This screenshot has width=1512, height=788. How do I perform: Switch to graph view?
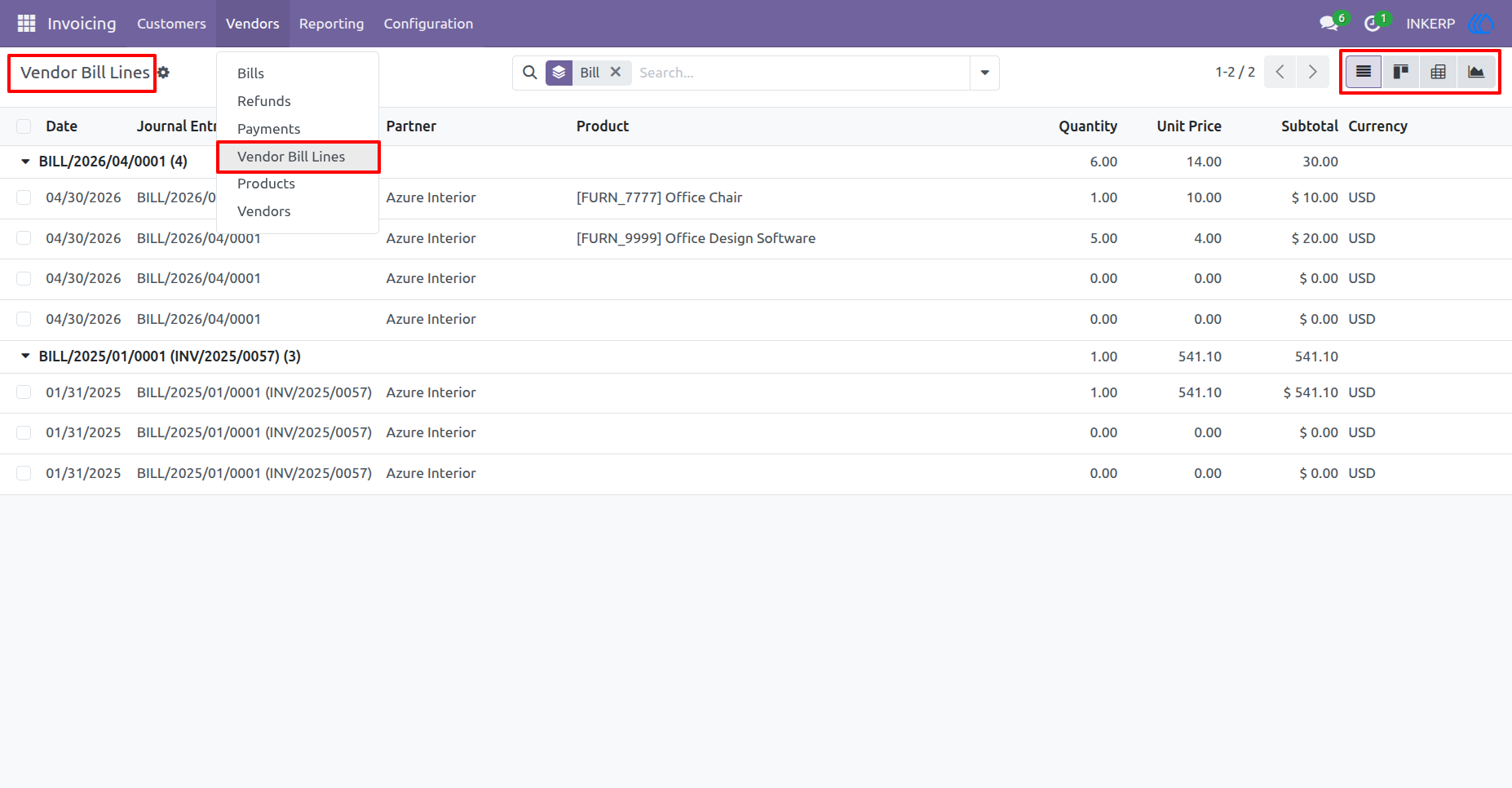1475,72
